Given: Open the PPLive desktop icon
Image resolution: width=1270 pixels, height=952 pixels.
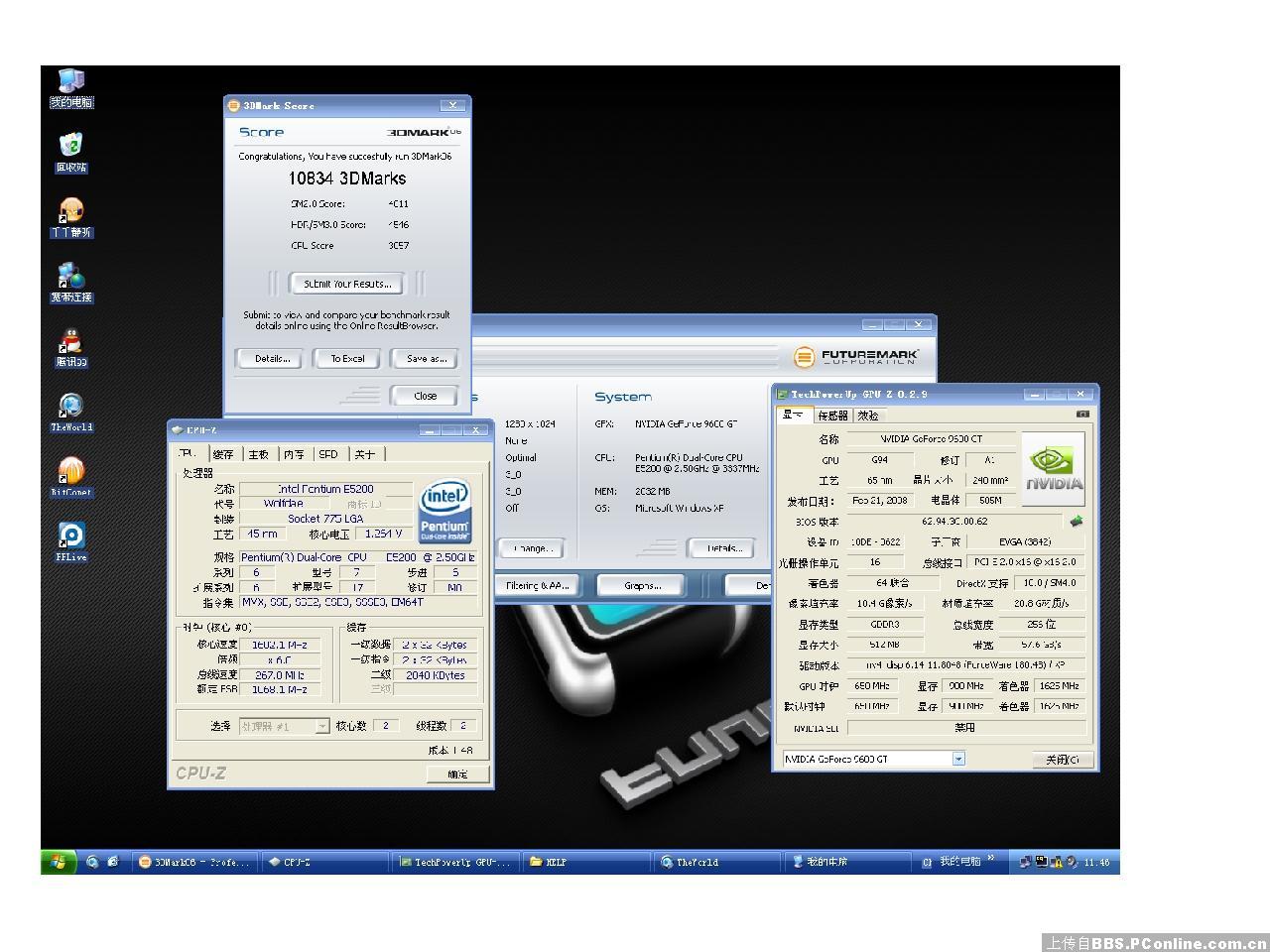Looking at the screenshot, I should 71,542.
